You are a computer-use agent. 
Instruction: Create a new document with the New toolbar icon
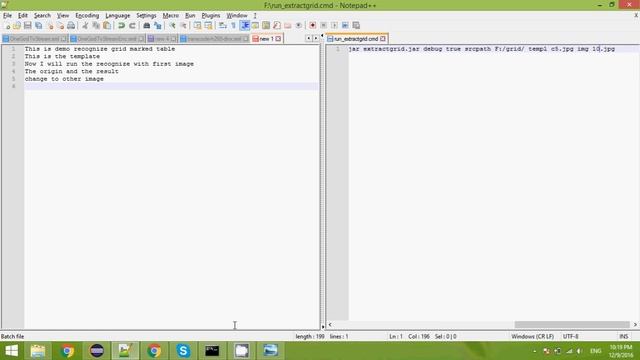(7, 26)
